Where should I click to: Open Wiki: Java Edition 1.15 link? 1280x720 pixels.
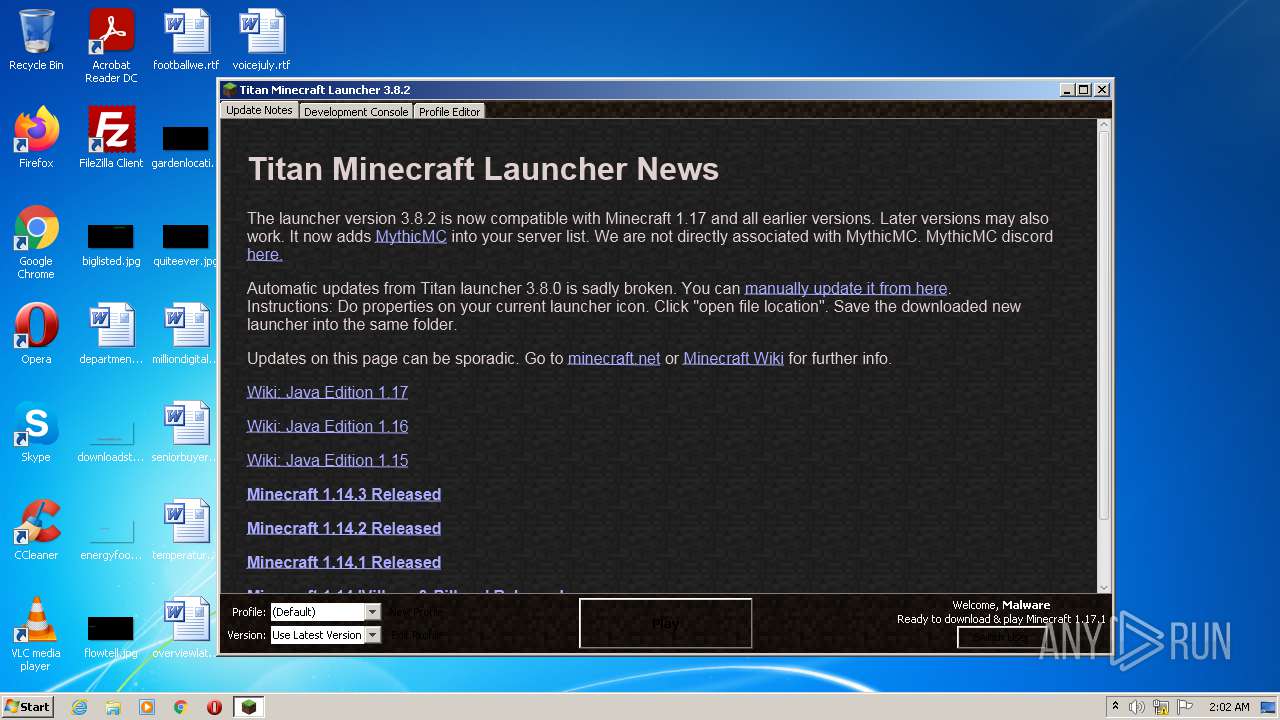[327, 461]
